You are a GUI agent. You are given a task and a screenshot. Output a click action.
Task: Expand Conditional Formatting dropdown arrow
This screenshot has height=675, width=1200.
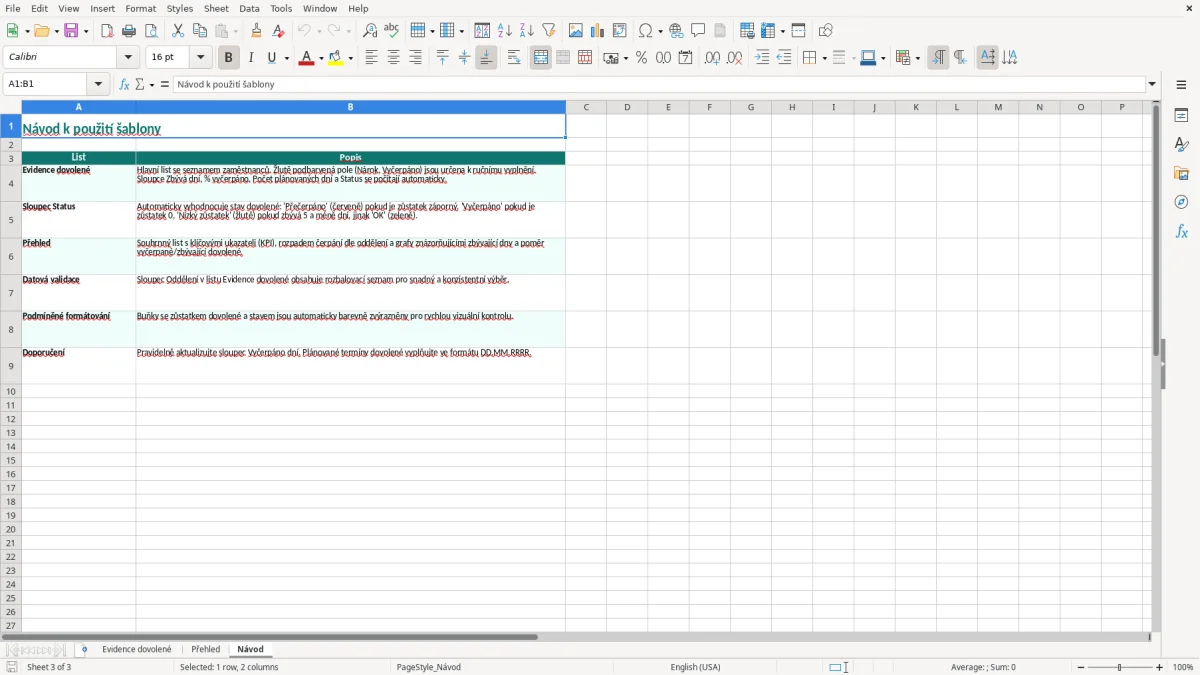917,58
